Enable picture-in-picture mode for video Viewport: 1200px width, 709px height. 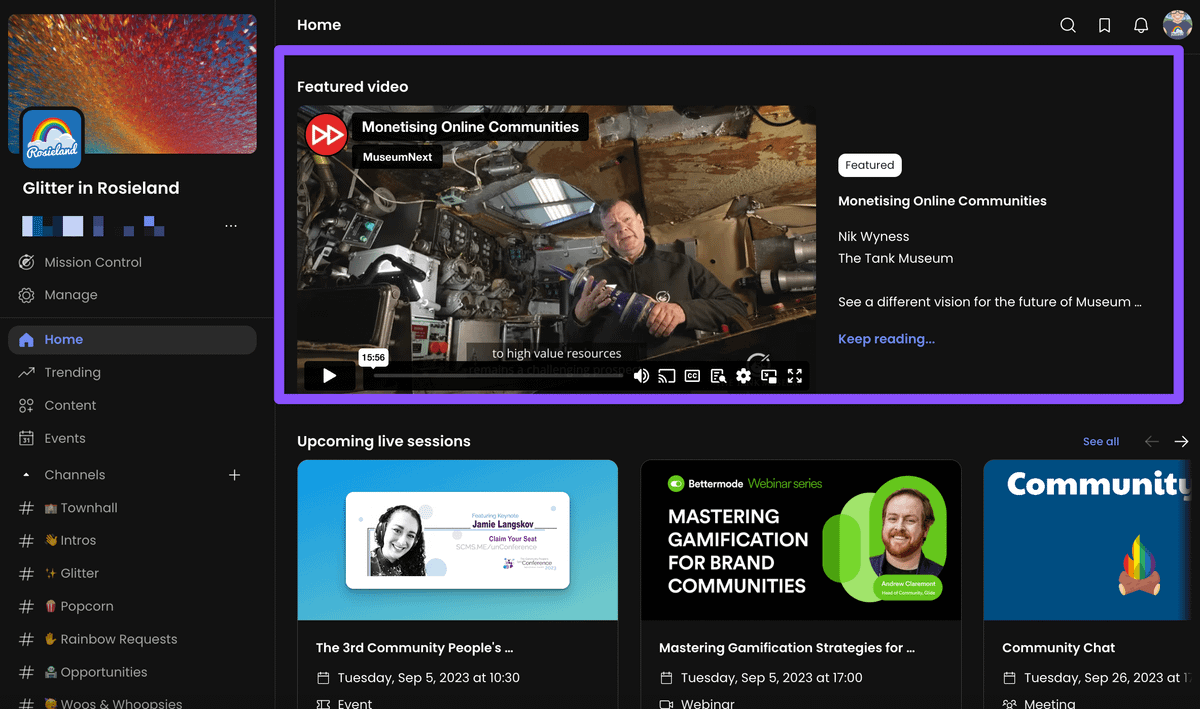[769, 376]
